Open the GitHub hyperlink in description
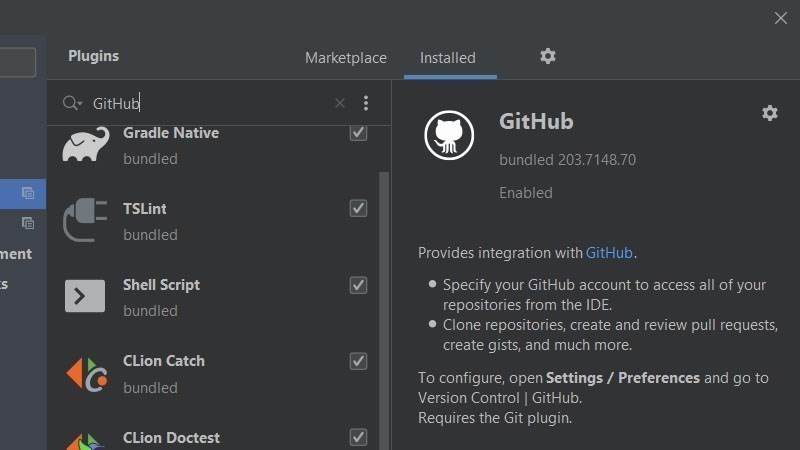This screenshot has width=800, height=450. click(x=609, y=253)
